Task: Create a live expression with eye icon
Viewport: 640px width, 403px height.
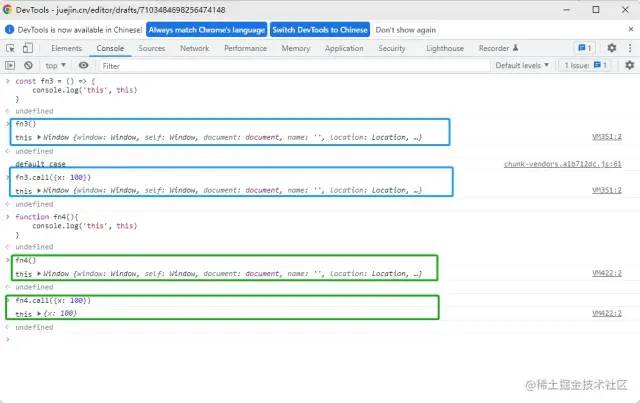Action: (x=84, y=65)
